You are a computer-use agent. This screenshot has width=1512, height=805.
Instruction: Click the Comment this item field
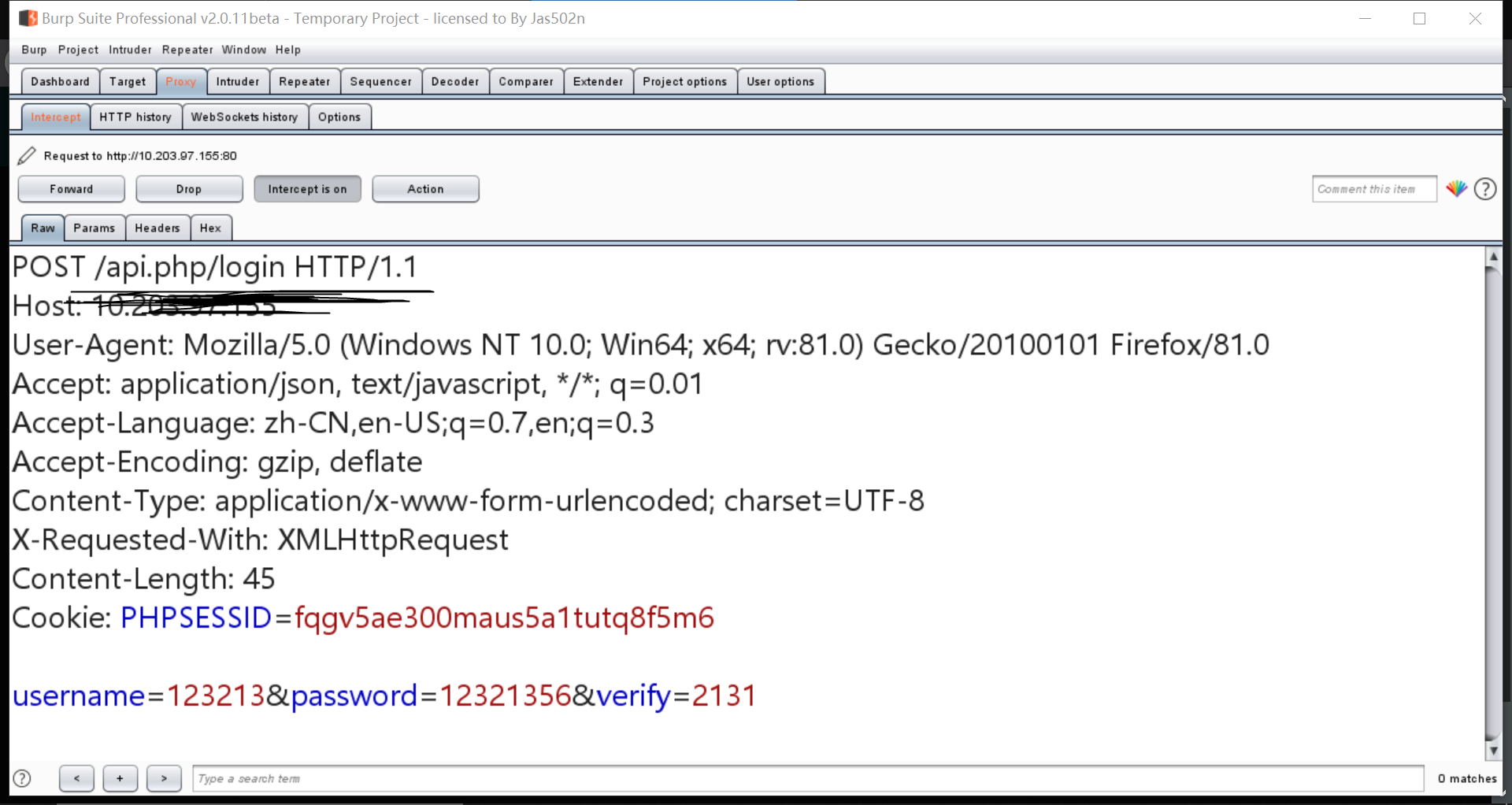(1374, 189)
